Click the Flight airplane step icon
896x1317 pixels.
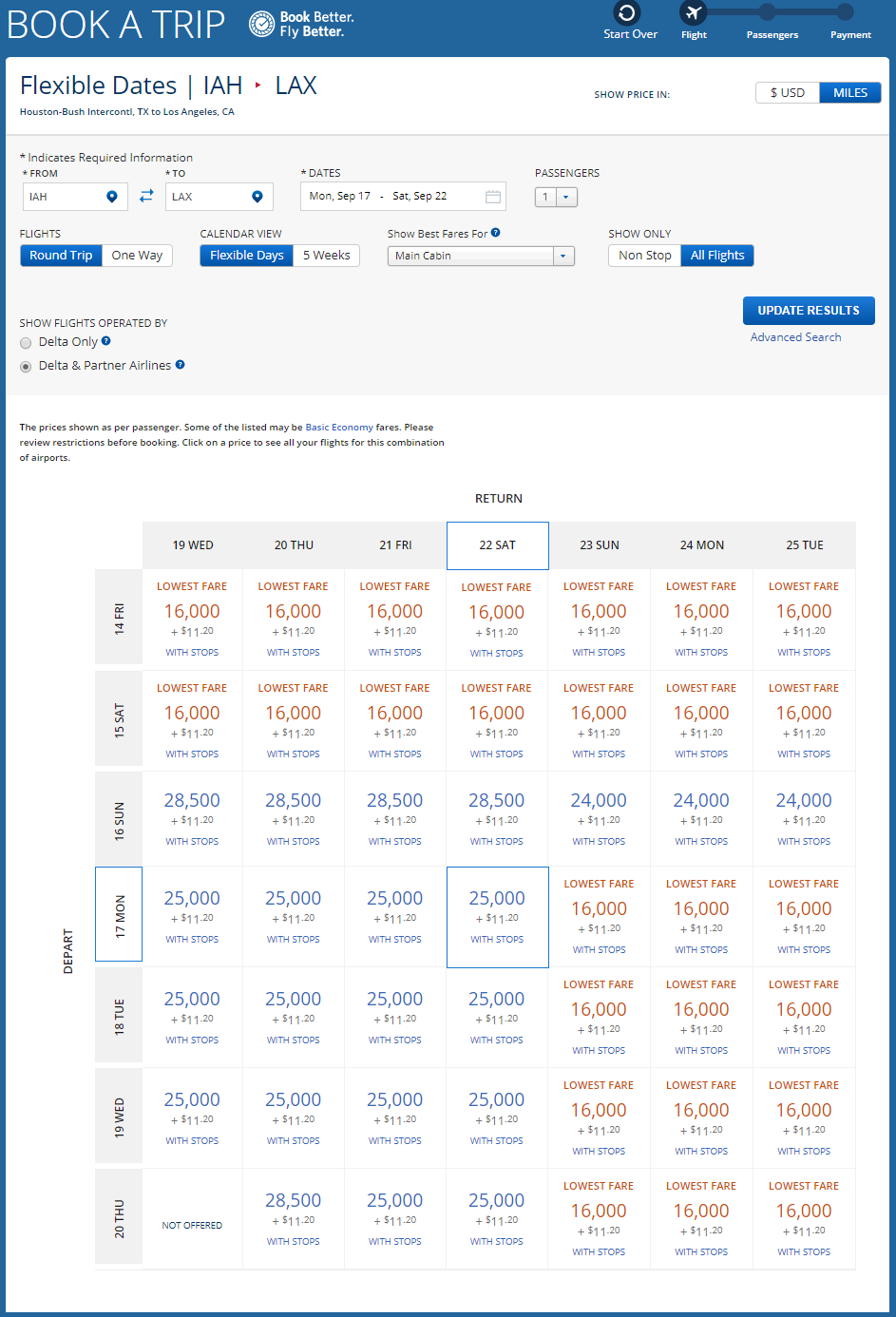coord(693,13)
